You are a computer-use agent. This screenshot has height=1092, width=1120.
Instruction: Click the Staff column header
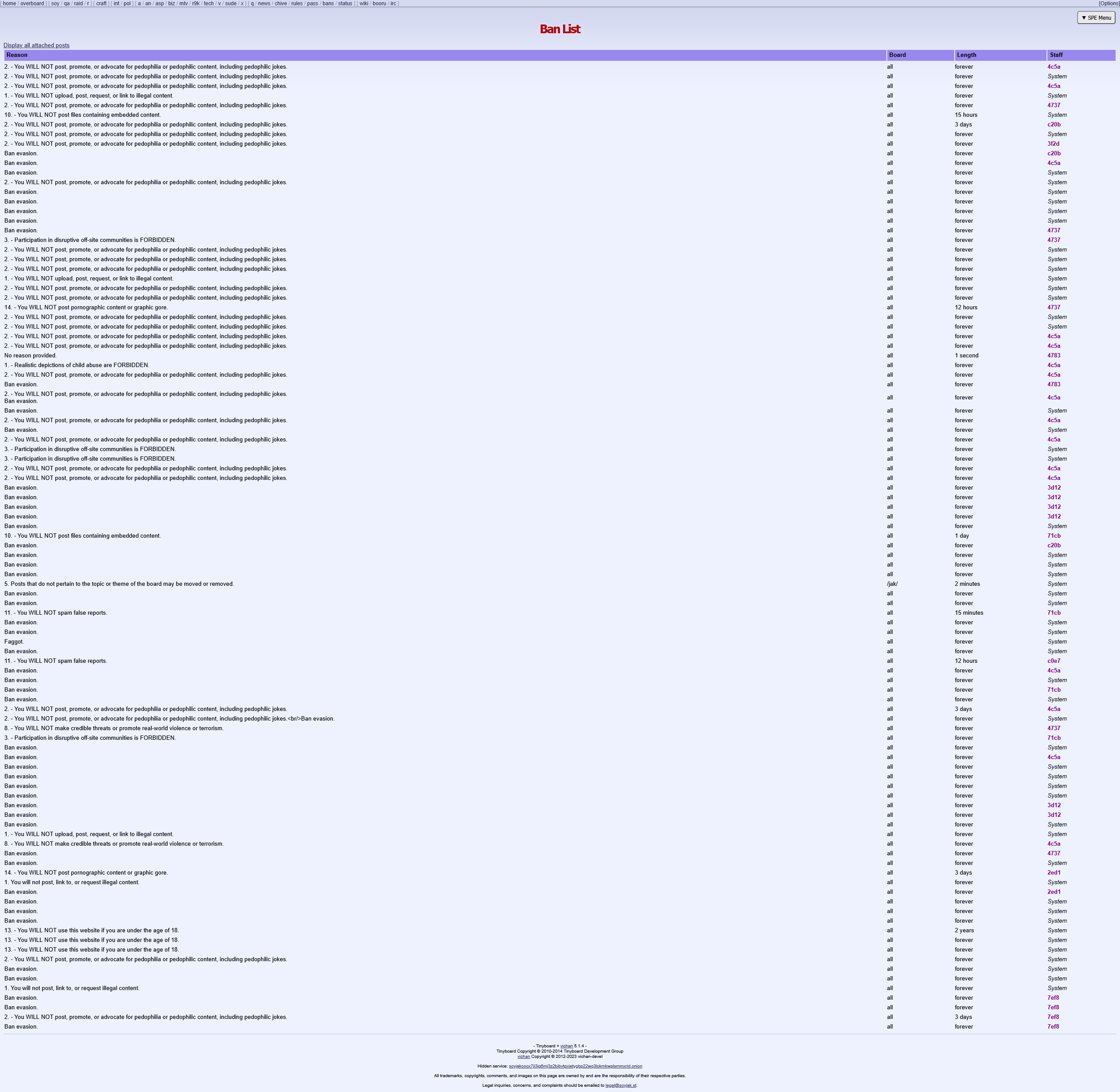click(1056, 55)
